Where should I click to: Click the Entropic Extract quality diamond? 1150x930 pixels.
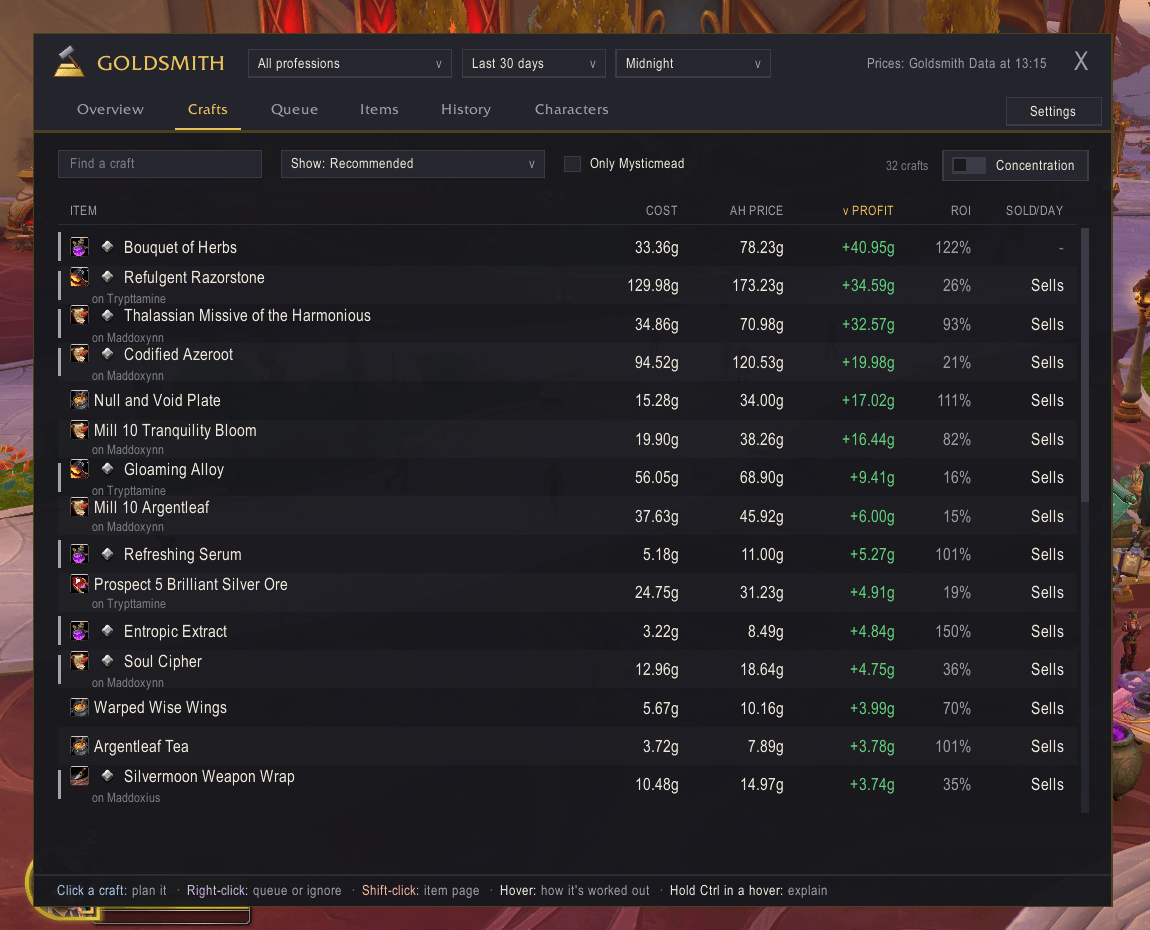coord(107,631)
